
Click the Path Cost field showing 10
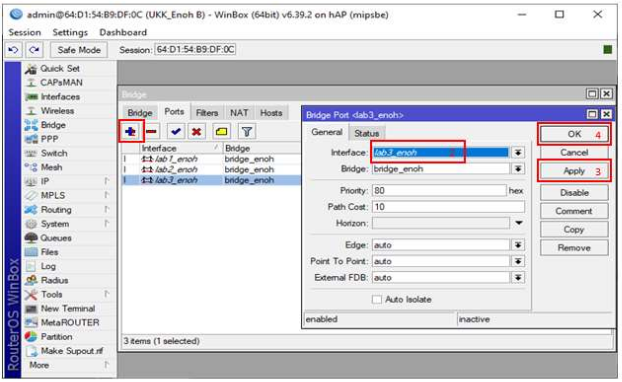pyautogui.click(x=448, y=207)
